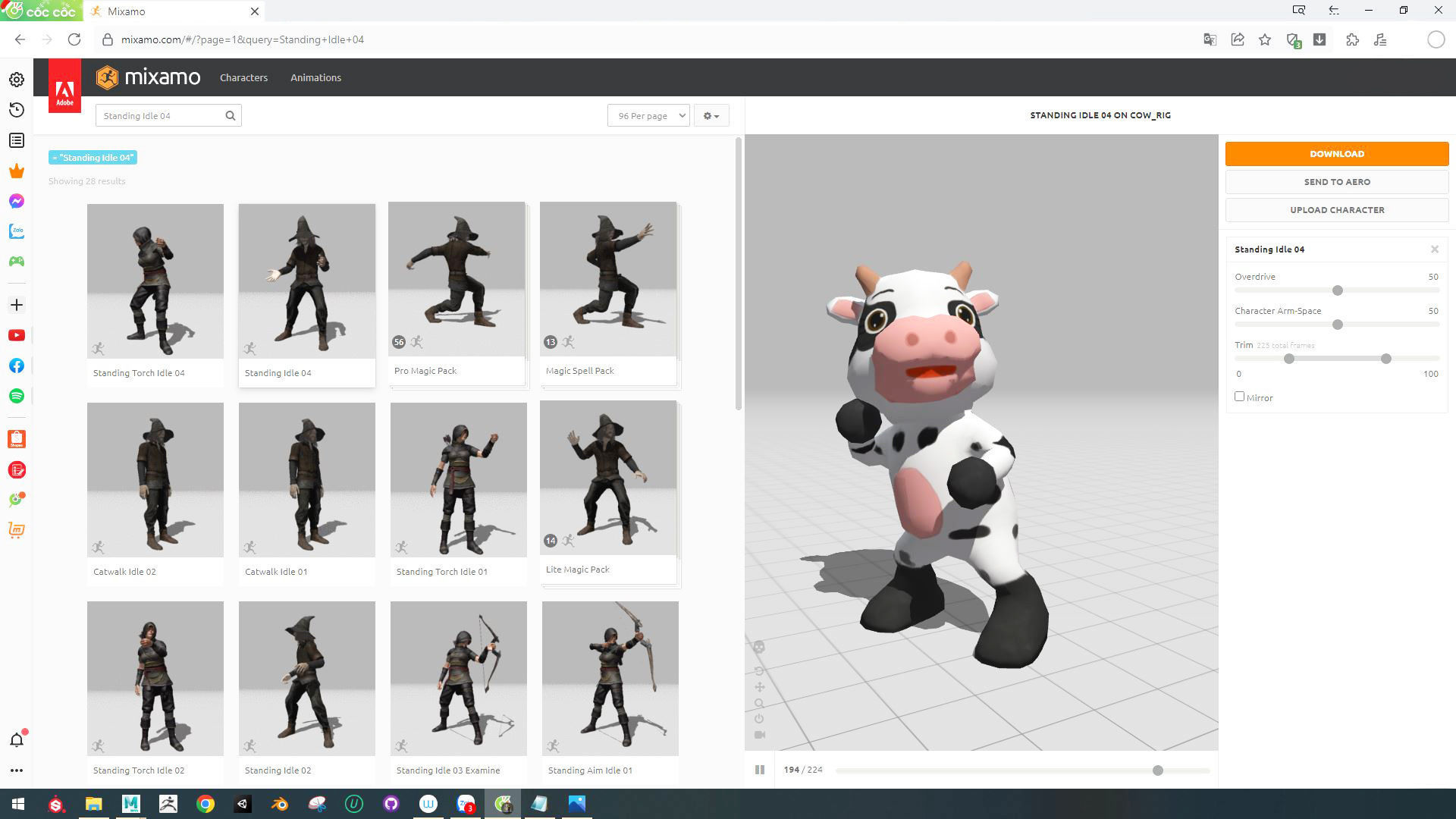
Task: Toggle skeleton view skull icon in viewer
Action: (x=759, y=647)
